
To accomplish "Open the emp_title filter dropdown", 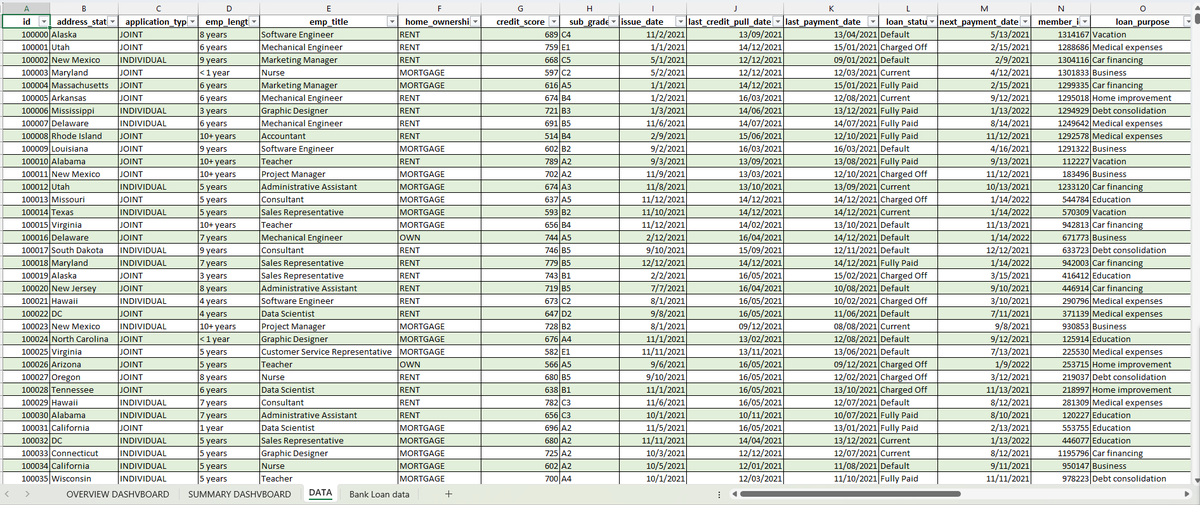I will (x=391, y=22).
